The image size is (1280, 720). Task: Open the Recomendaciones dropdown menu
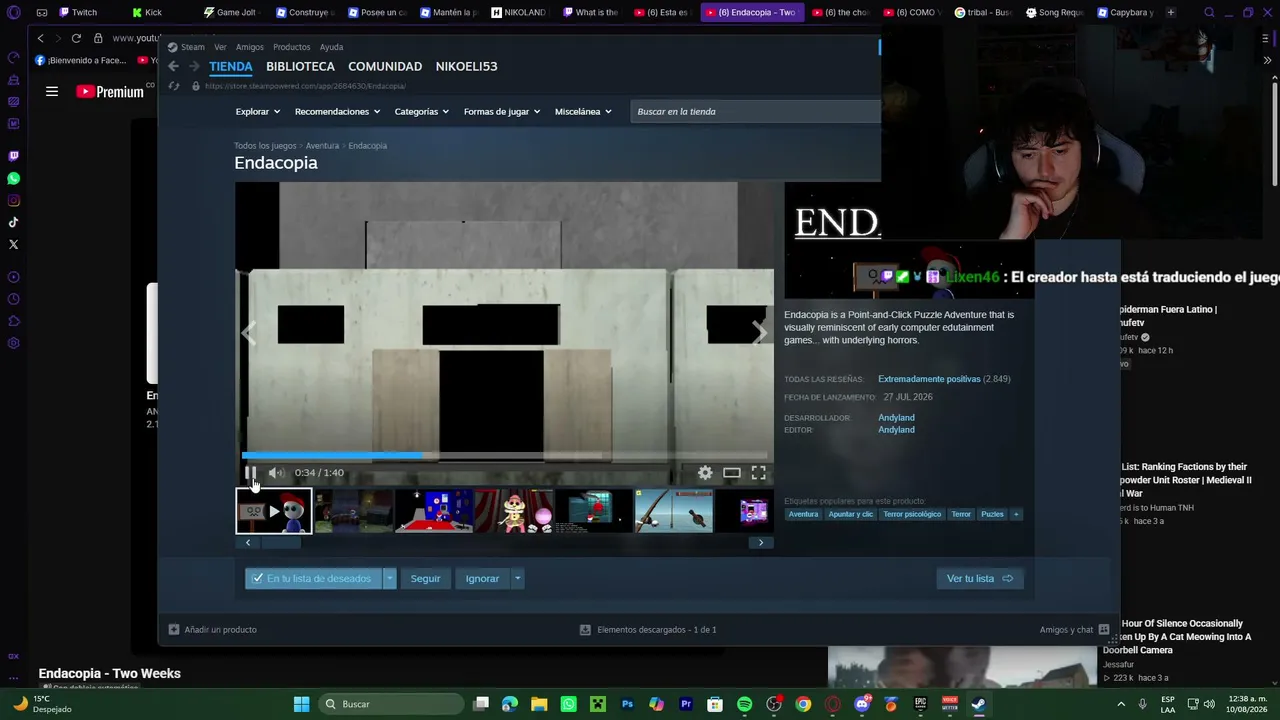point(337,112)
